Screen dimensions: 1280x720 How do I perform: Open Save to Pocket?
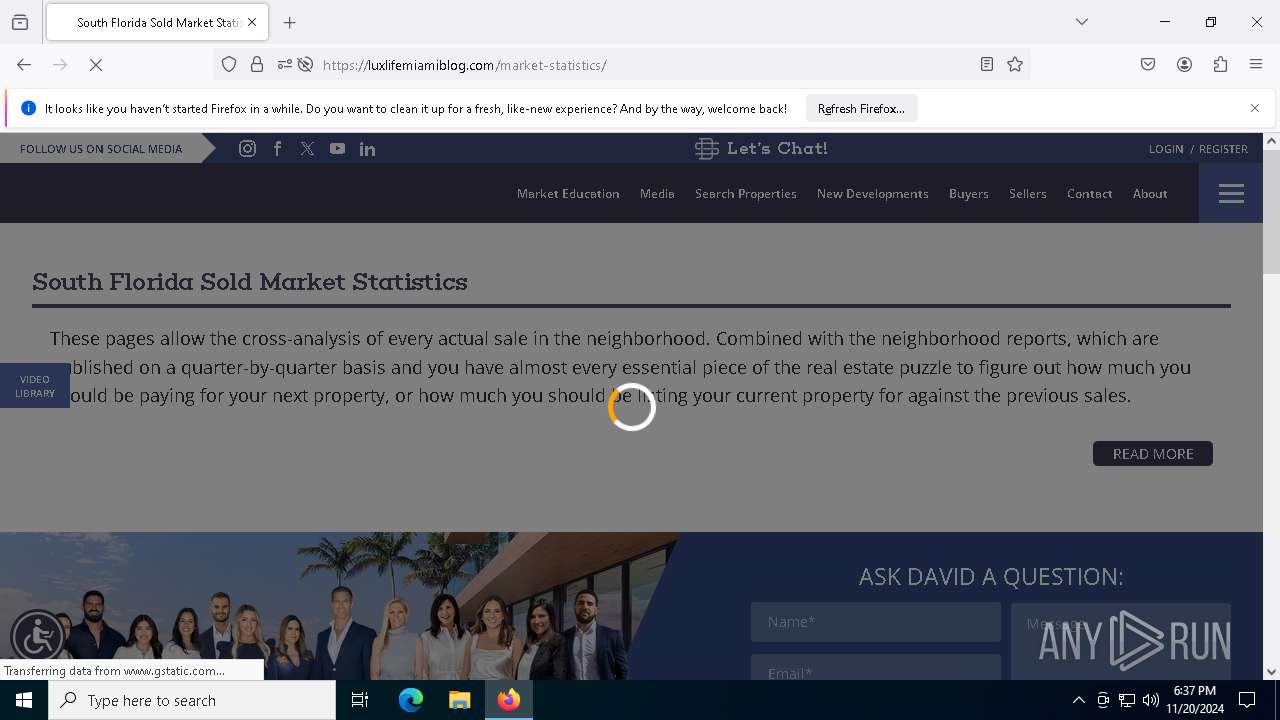point(1148,64)
